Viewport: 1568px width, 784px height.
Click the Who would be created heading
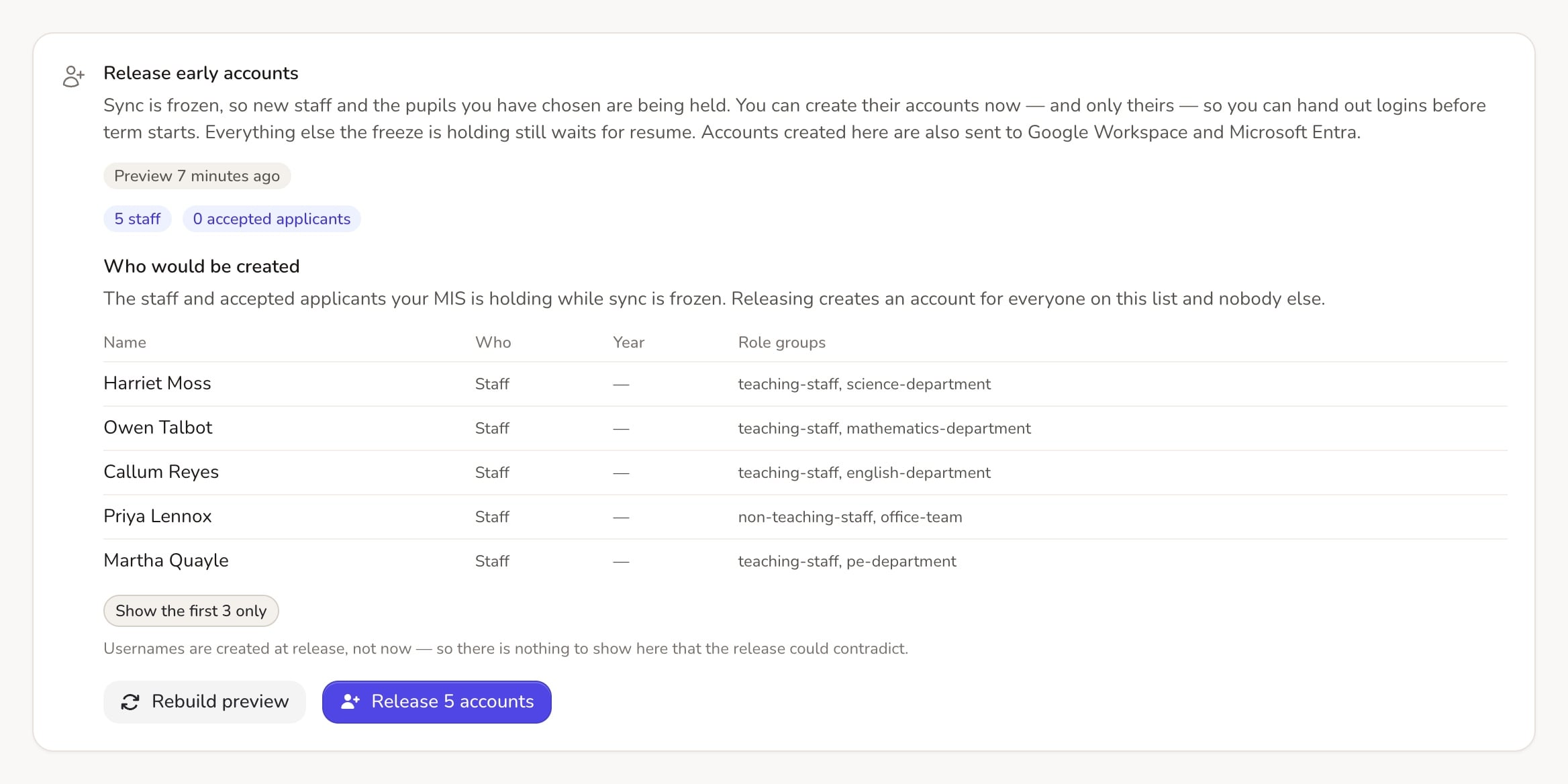(201, 266)
